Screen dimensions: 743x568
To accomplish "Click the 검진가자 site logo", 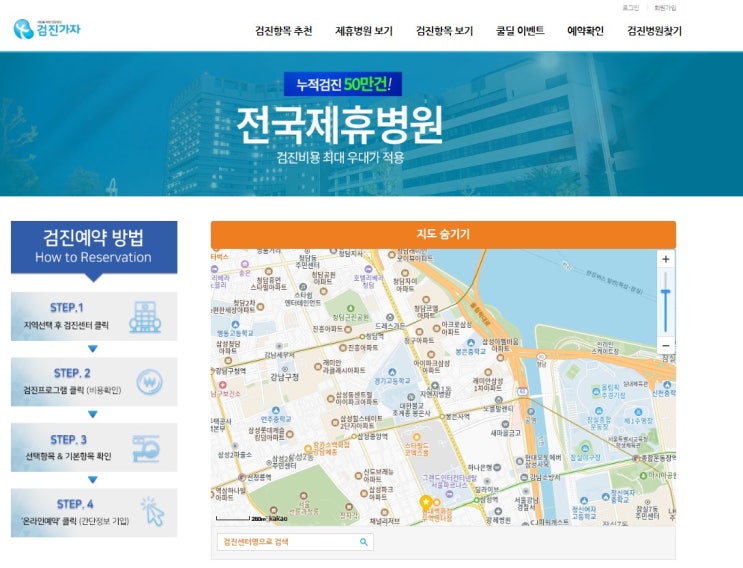I will tap(47, 29).
